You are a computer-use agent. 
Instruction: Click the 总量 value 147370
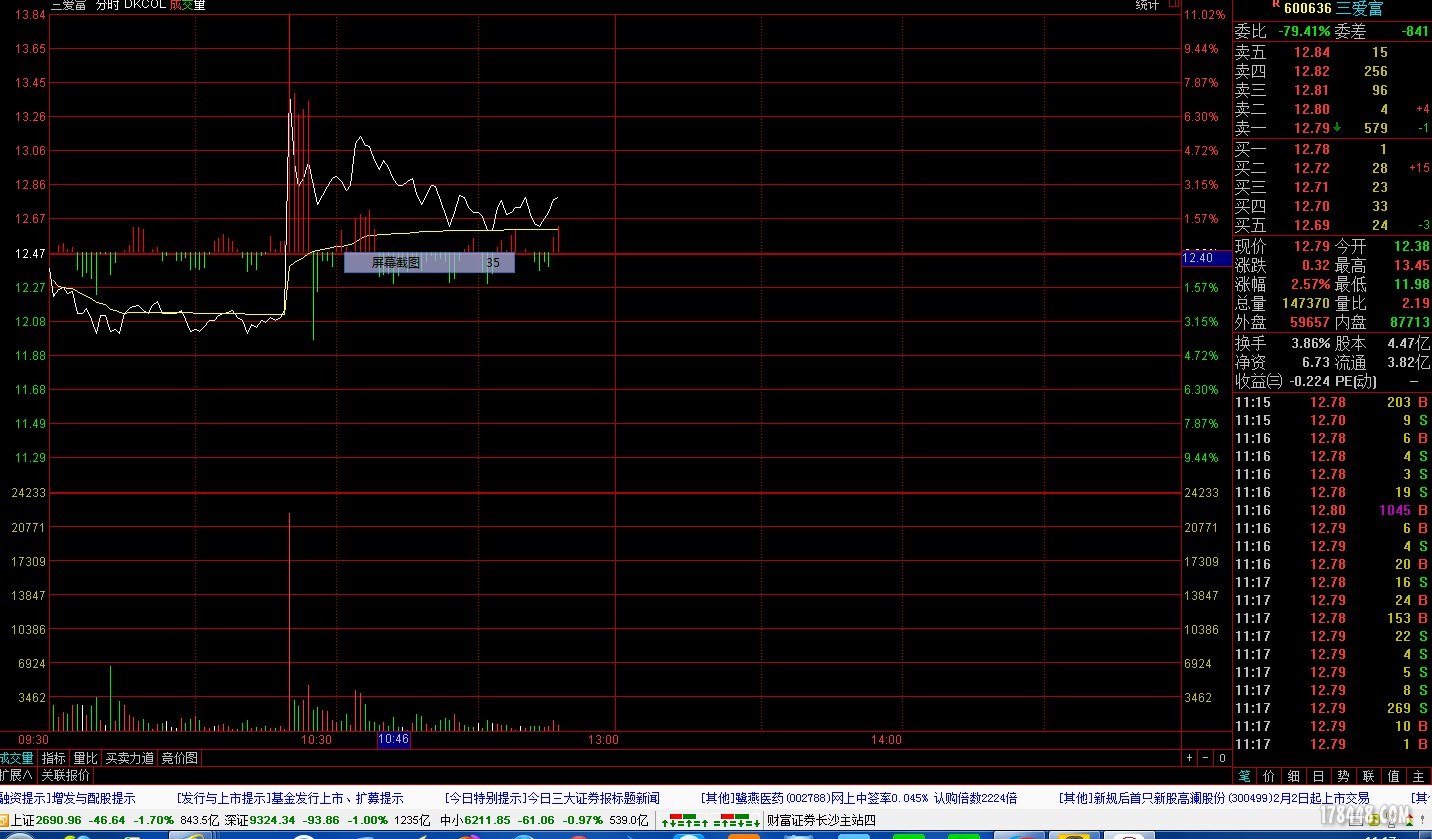(1308, 303)
